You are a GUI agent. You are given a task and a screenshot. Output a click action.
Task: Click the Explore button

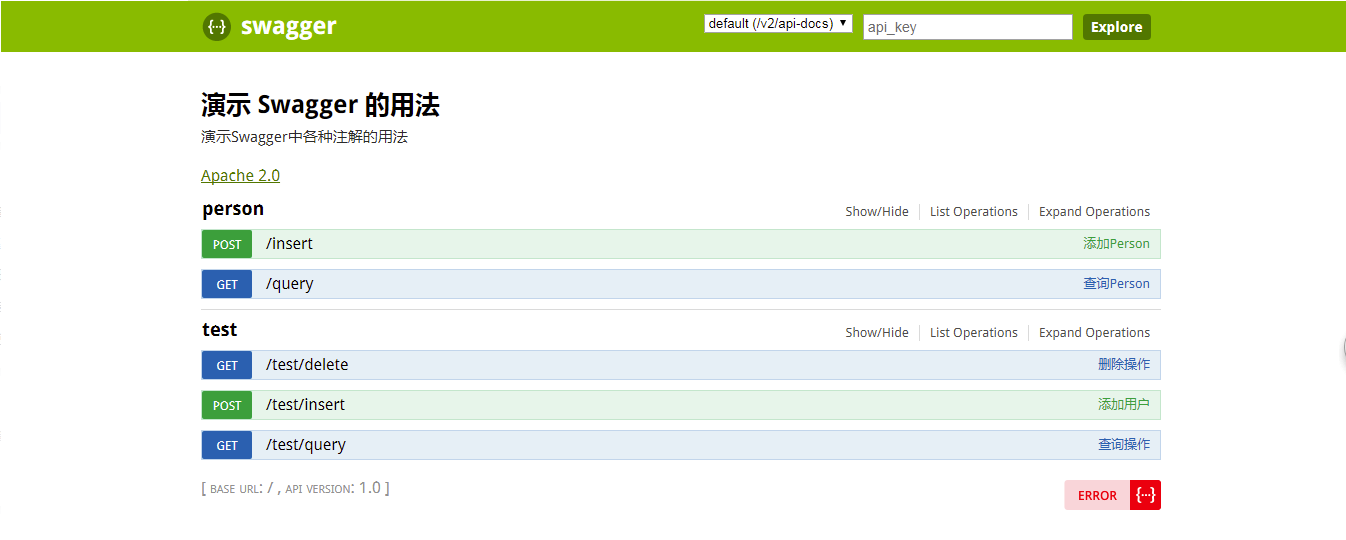click(x=1117, y=27)
